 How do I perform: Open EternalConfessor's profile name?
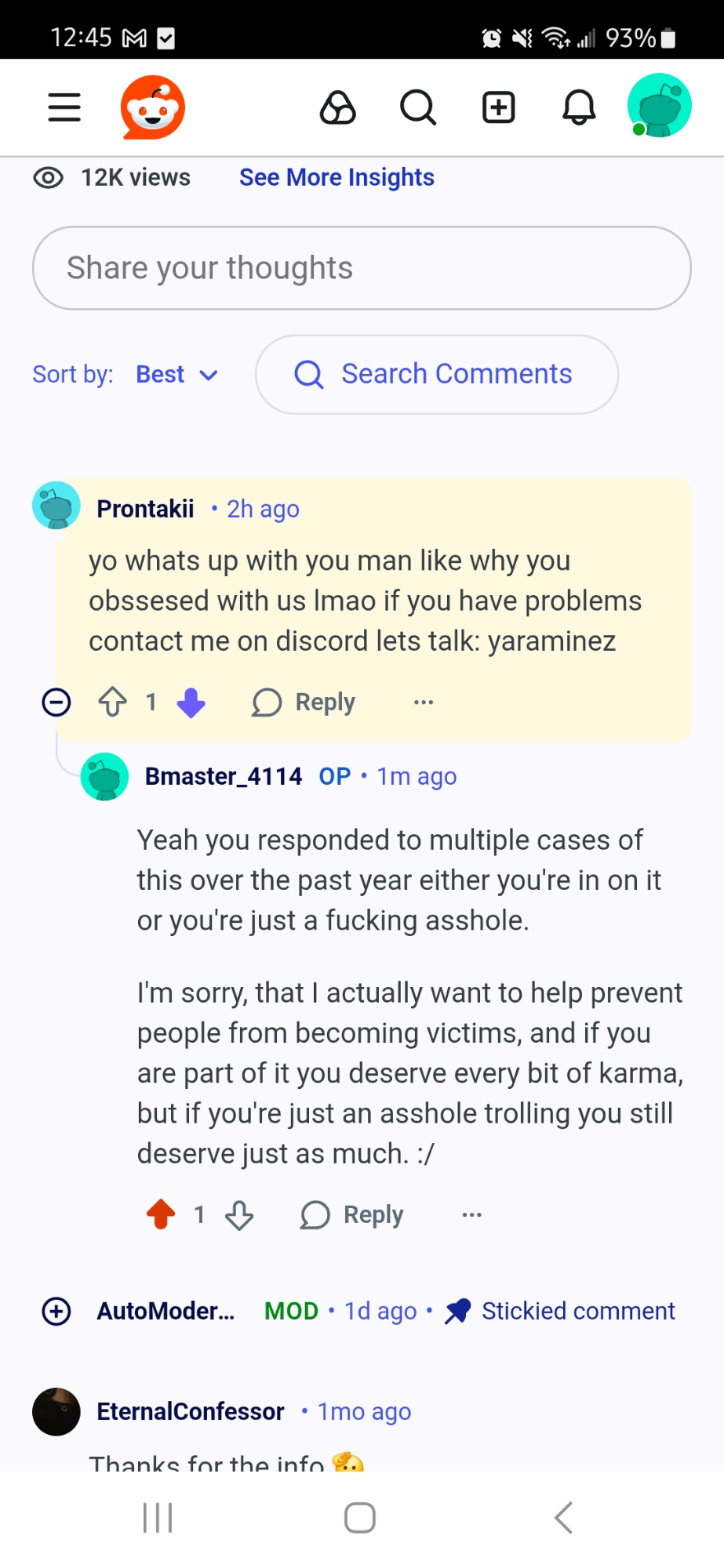[191, 1411]
